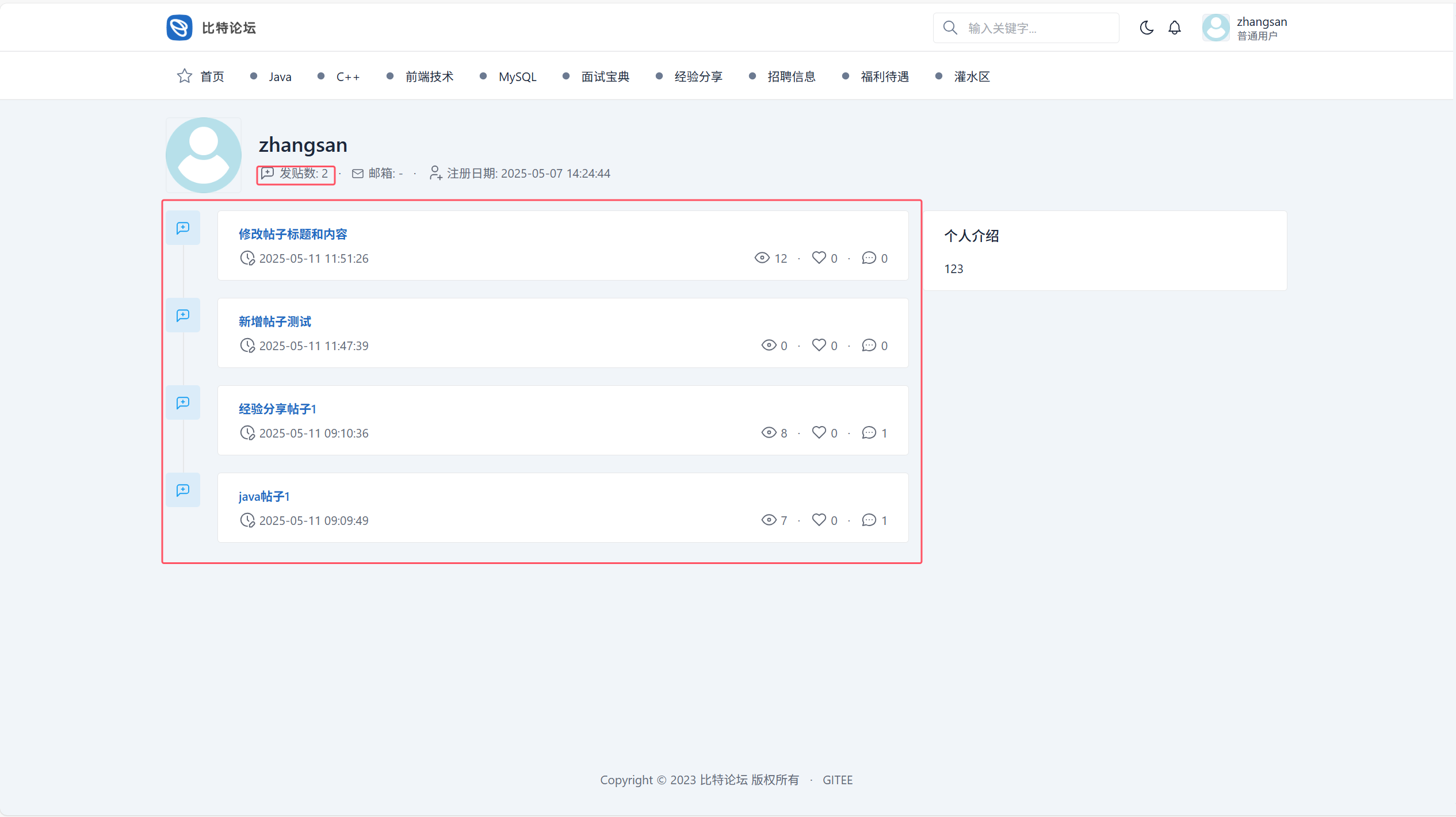The image size is (1456, 817).
Task: Open post titled 修改帖子标题和内容
Action: (293, 234)
